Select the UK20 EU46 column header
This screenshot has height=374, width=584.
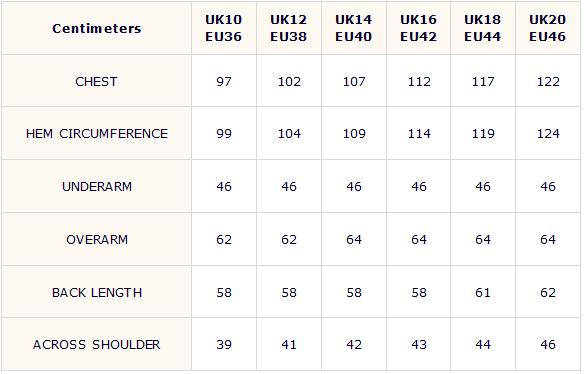pyautogui.click(x=548, y=28)
